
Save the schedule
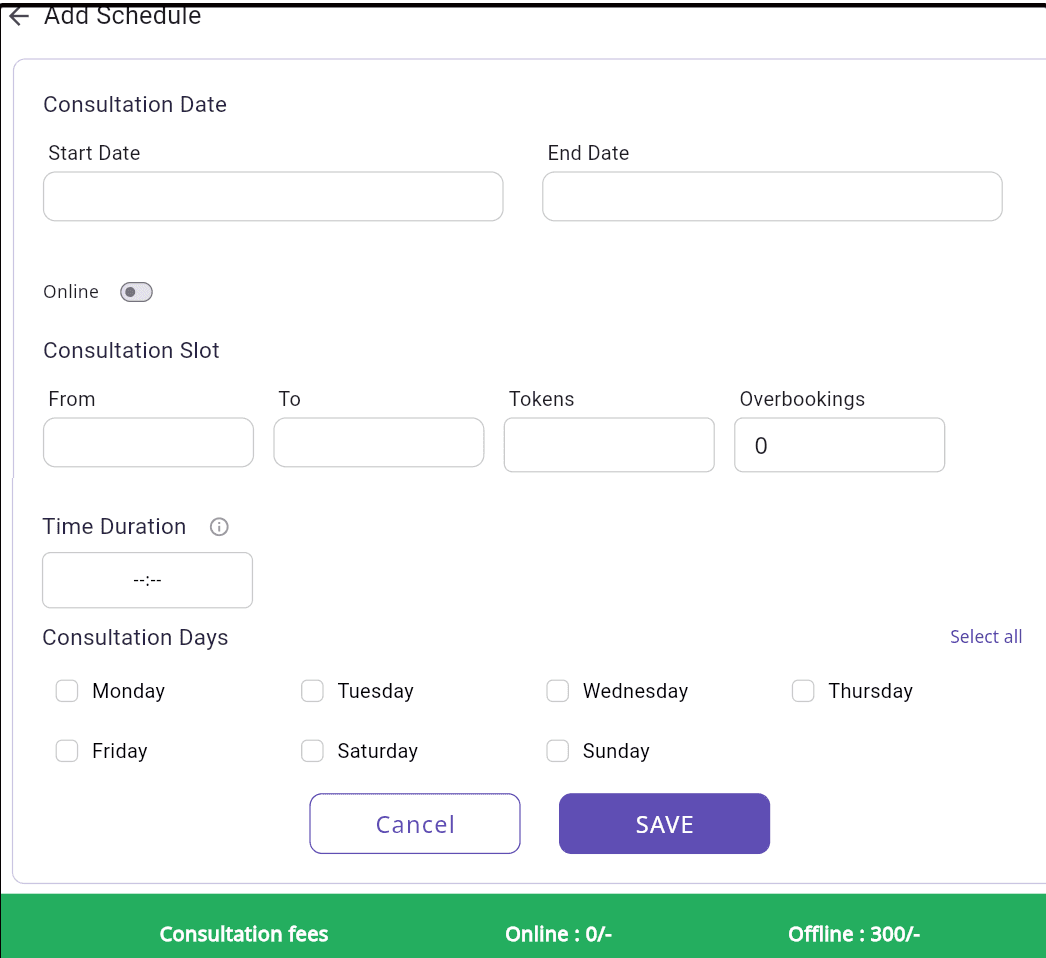[664, 823]
